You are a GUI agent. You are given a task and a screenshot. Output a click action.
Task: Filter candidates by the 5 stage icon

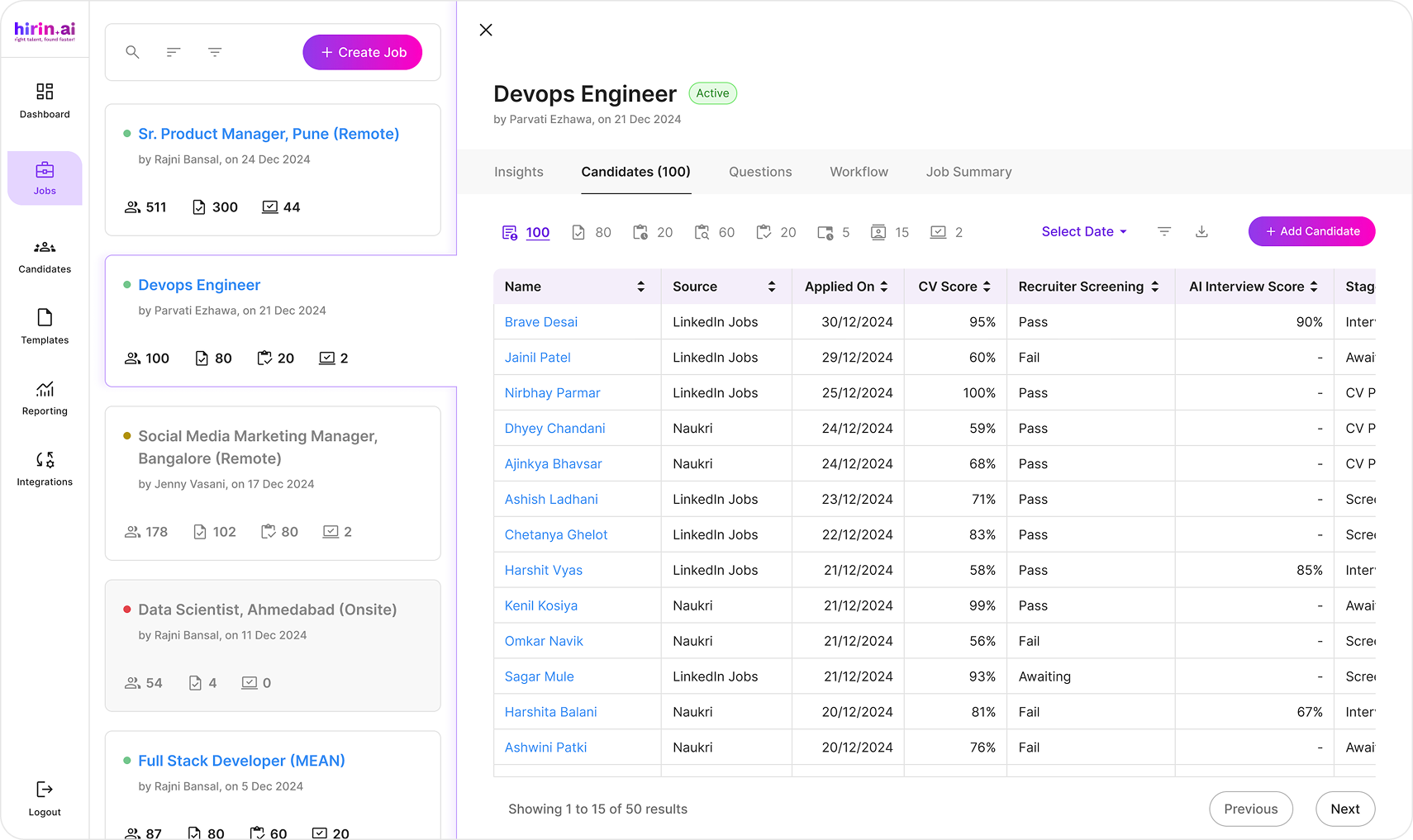point(833,233)
